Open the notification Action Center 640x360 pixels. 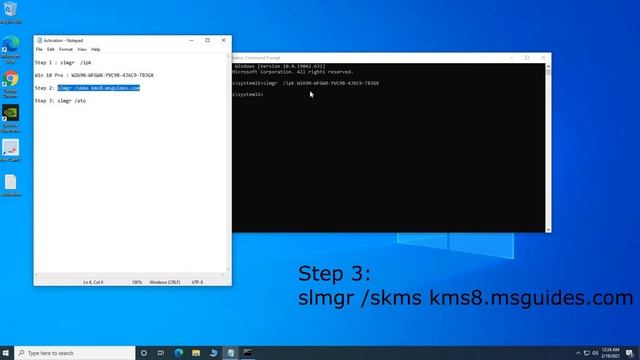(x=630, y=353)
